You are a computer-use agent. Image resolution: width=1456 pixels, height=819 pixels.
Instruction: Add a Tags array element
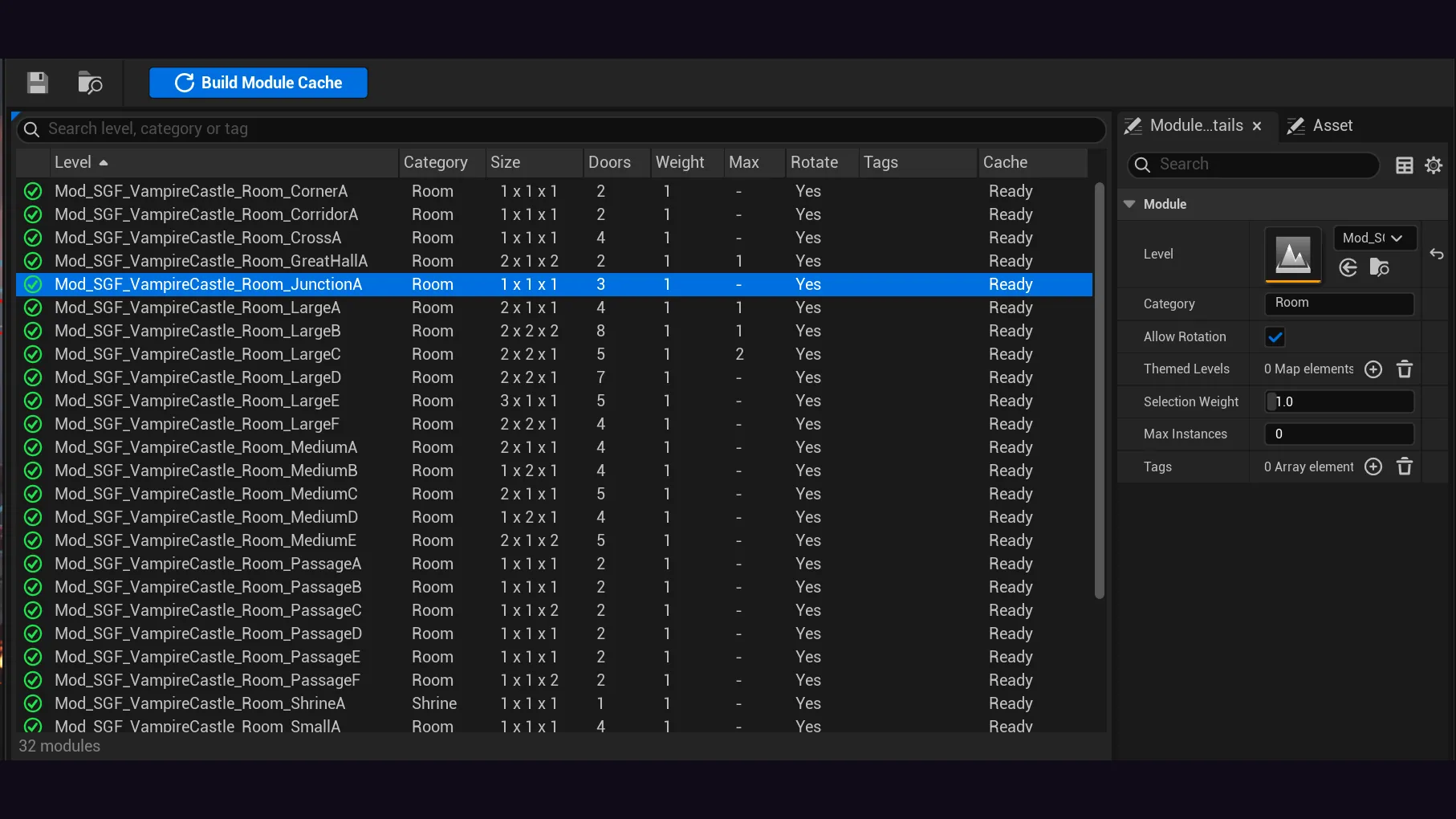click(1373, 467)
